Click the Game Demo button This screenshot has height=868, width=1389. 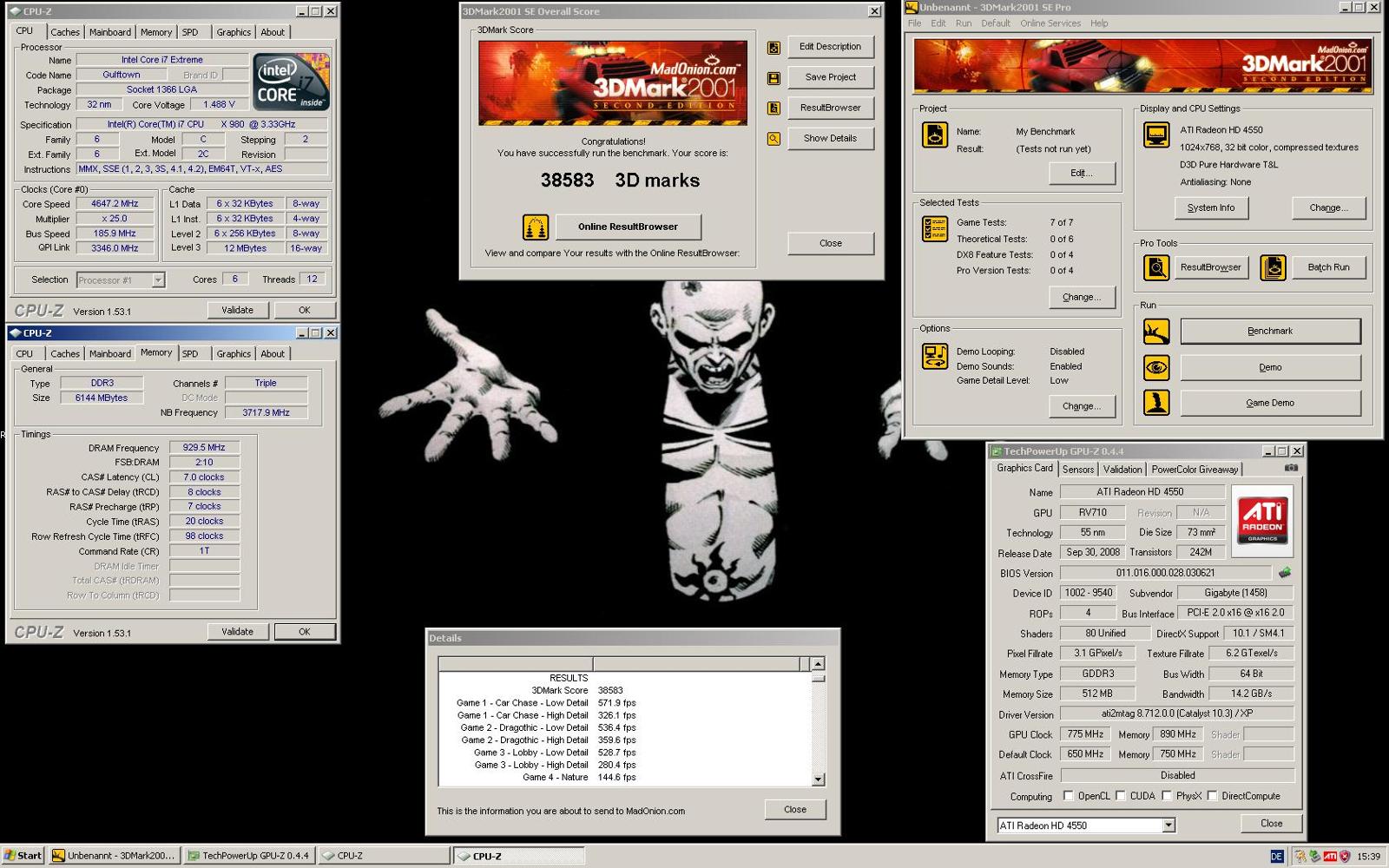pos(1270,404)
